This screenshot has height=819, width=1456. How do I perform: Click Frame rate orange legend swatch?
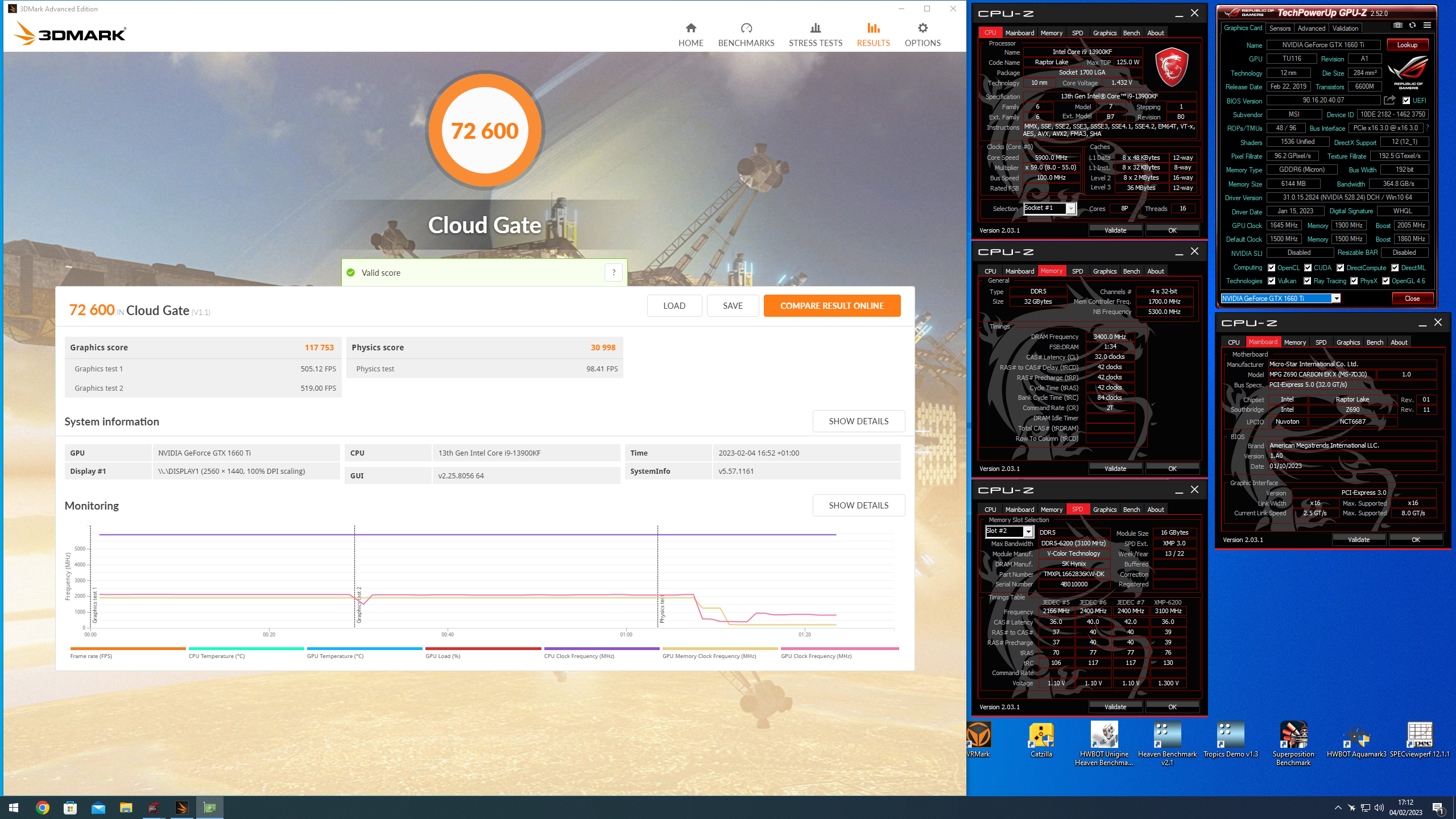pos(127,648)
